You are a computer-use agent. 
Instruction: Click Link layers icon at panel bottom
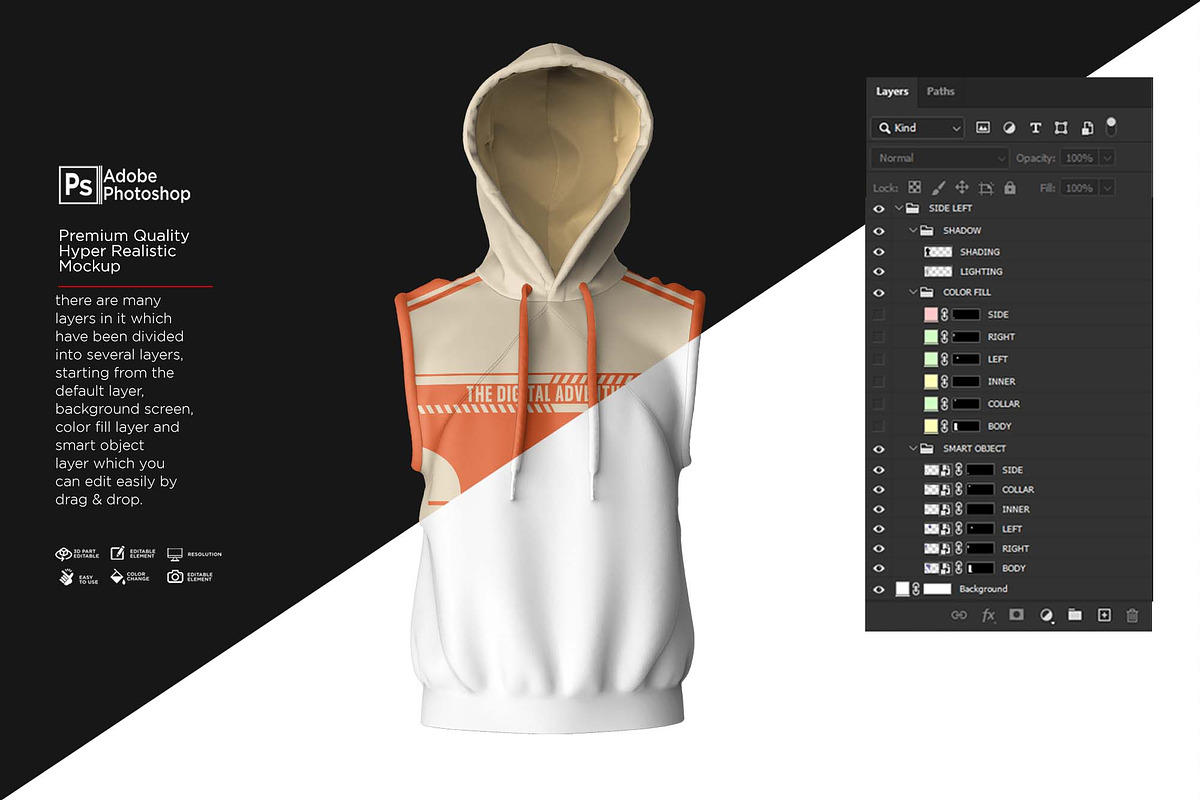tap(959, 615)
